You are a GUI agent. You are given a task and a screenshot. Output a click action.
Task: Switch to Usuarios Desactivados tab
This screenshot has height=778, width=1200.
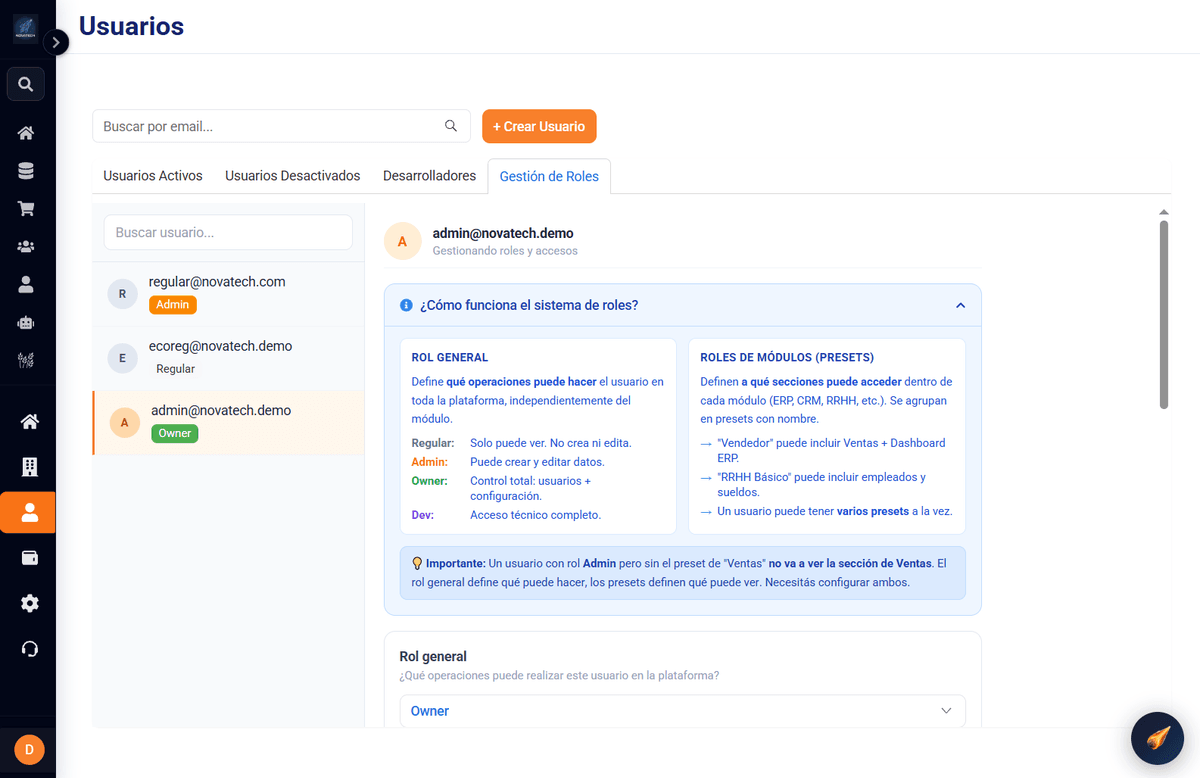292,176
